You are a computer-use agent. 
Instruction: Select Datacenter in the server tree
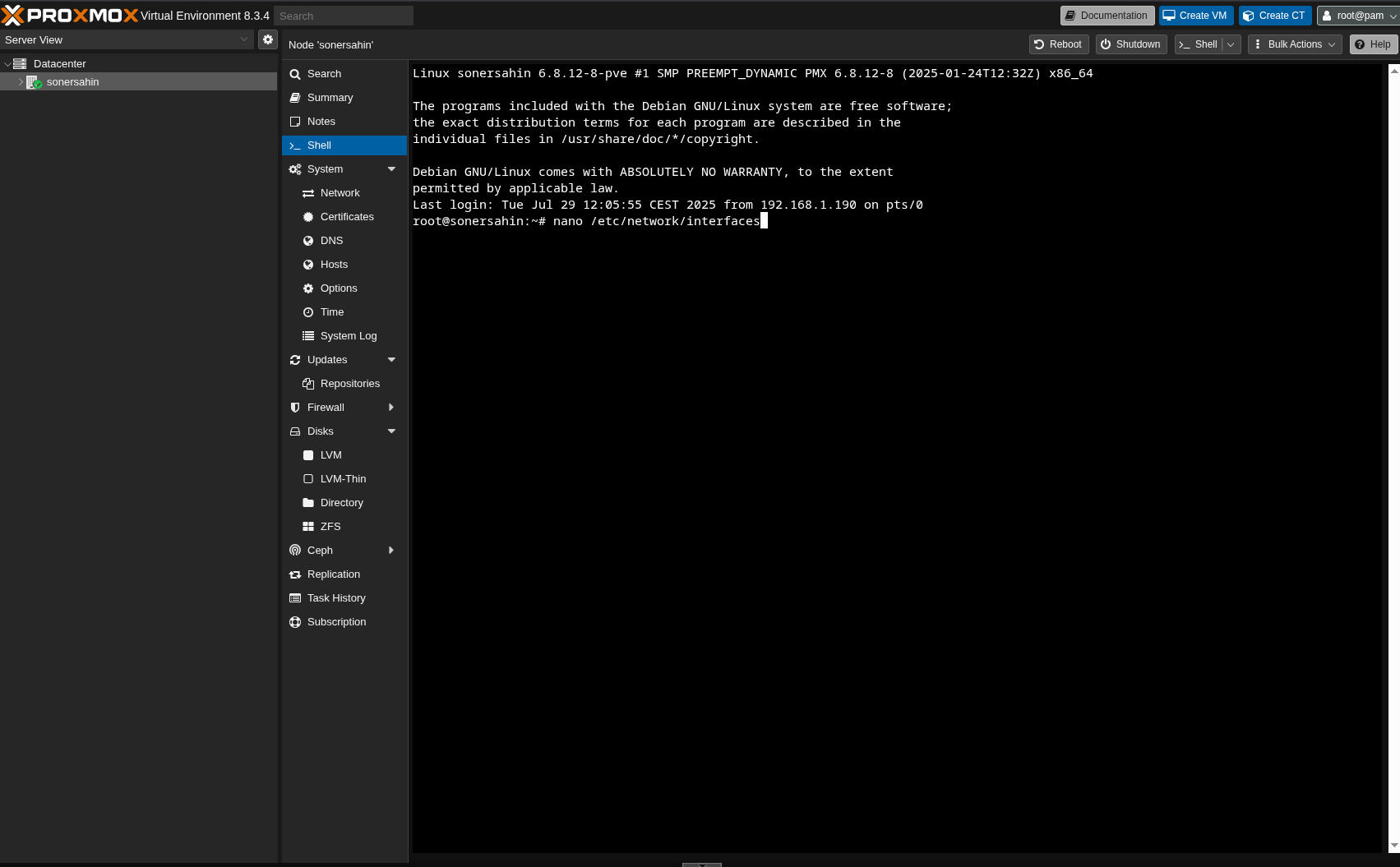click(59, 62)
